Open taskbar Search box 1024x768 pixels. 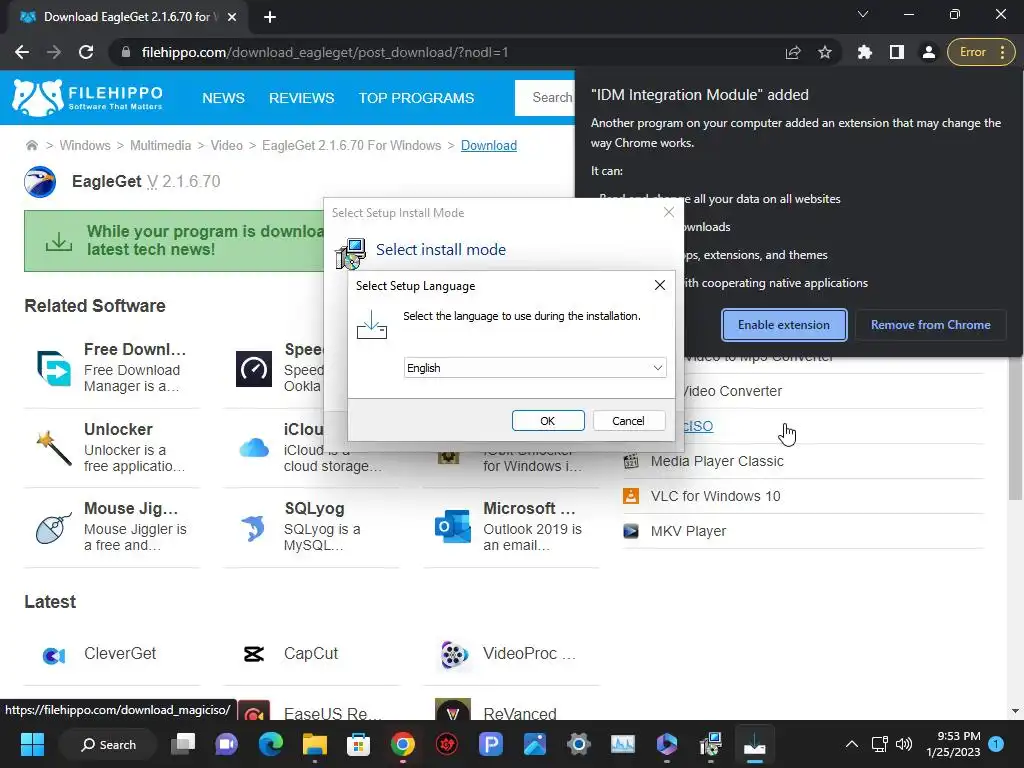(x=108, y=744)
